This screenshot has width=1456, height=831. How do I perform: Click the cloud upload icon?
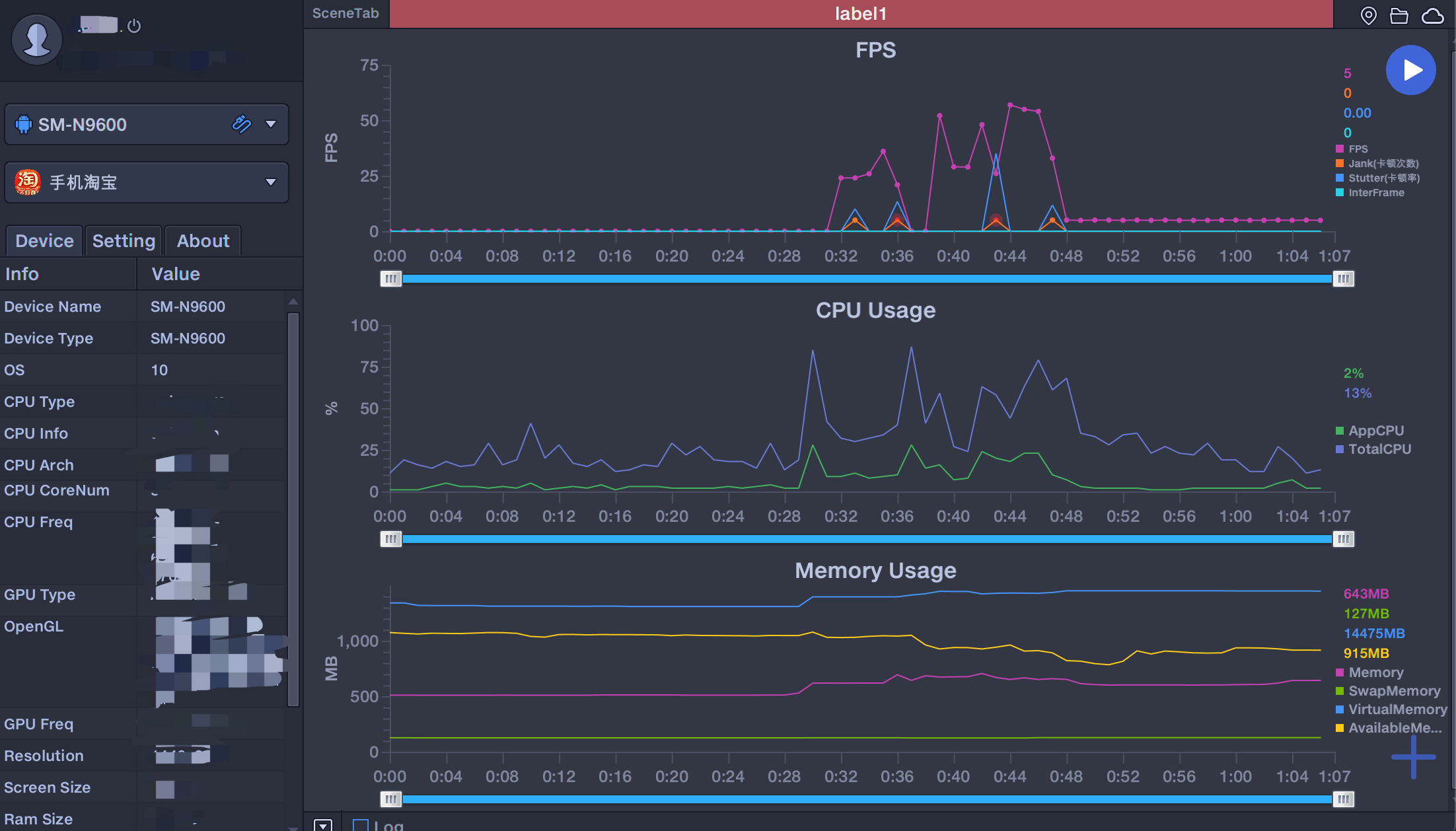point(1432,15)
